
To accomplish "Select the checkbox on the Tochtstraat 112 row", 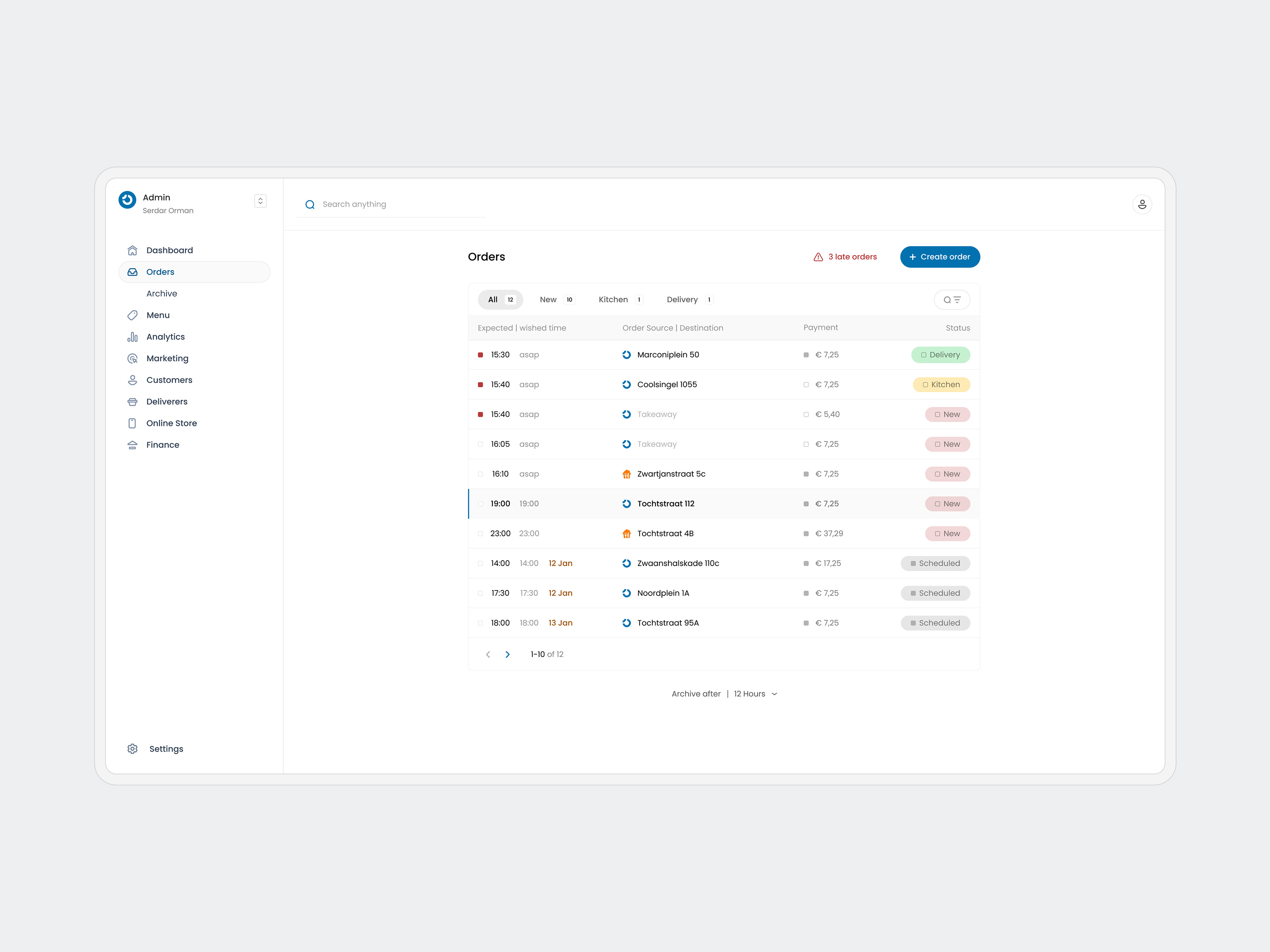I will tap(480, 503).
